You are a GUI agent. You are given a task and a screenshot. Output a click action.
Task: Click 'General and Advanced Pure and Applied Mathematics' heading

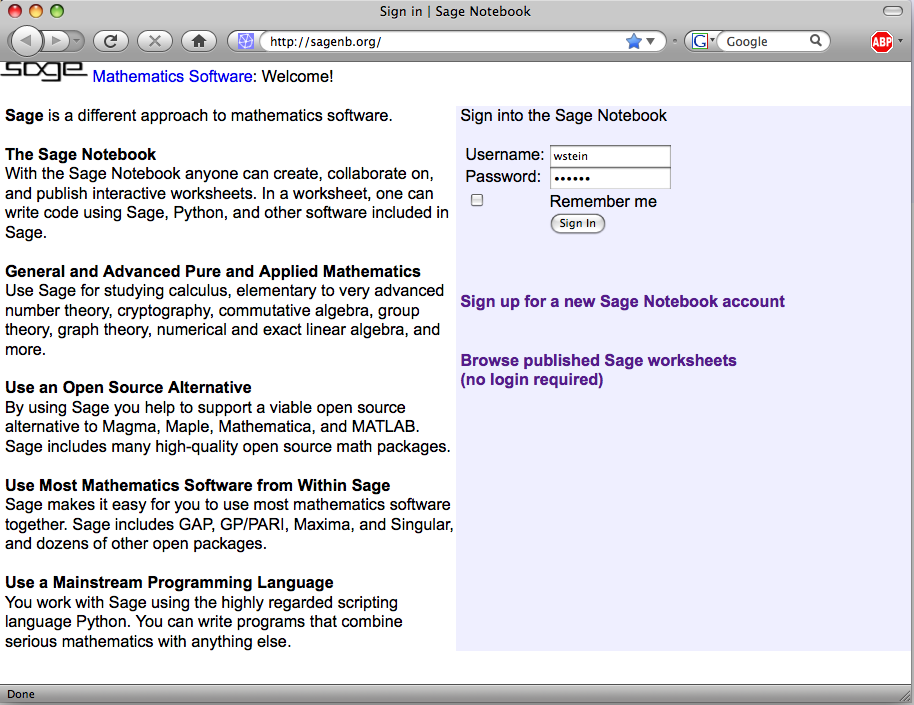pos(213,272)
